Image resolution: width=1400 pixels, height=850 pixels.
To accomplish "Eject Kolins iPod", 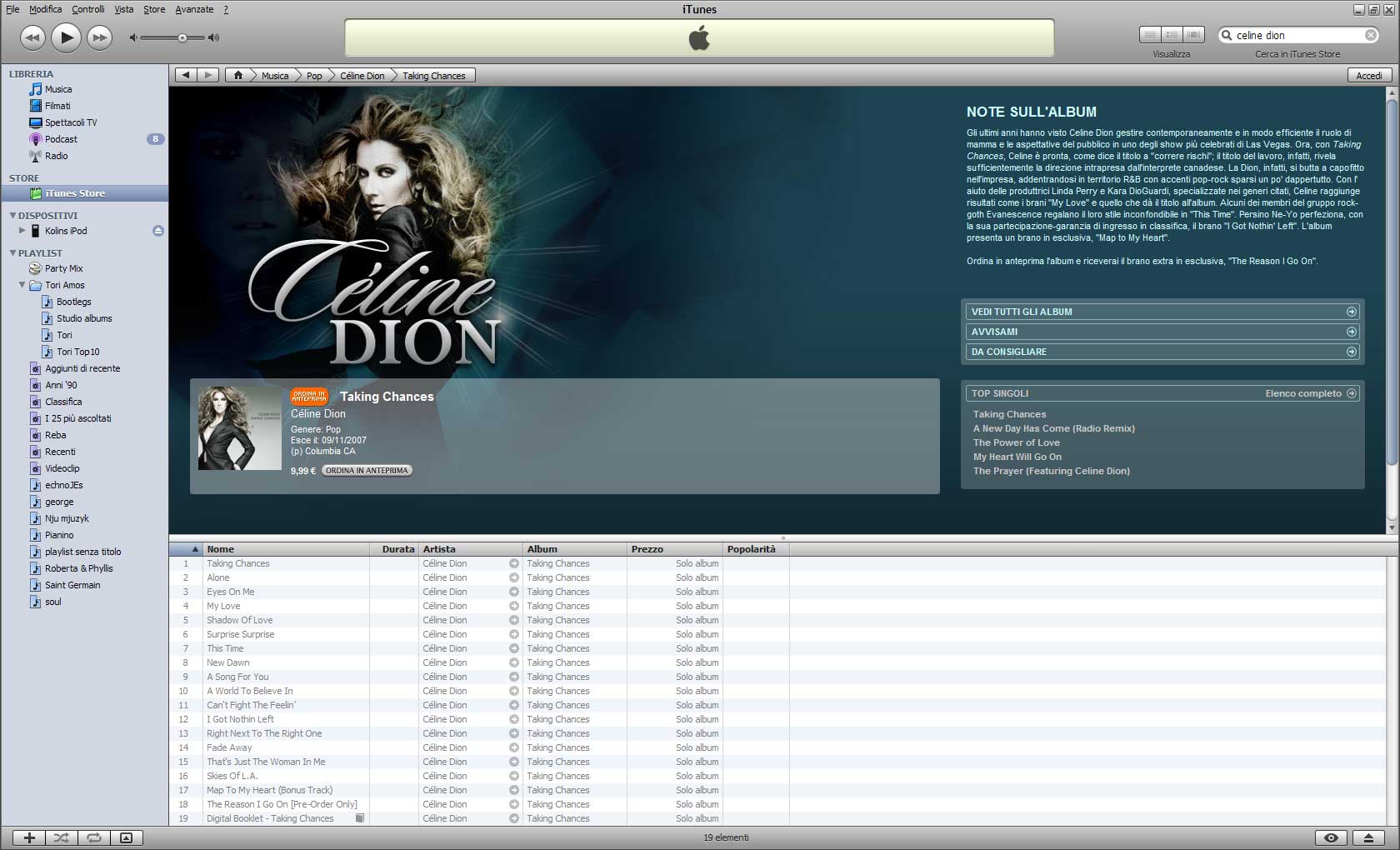I will [157, 231].
